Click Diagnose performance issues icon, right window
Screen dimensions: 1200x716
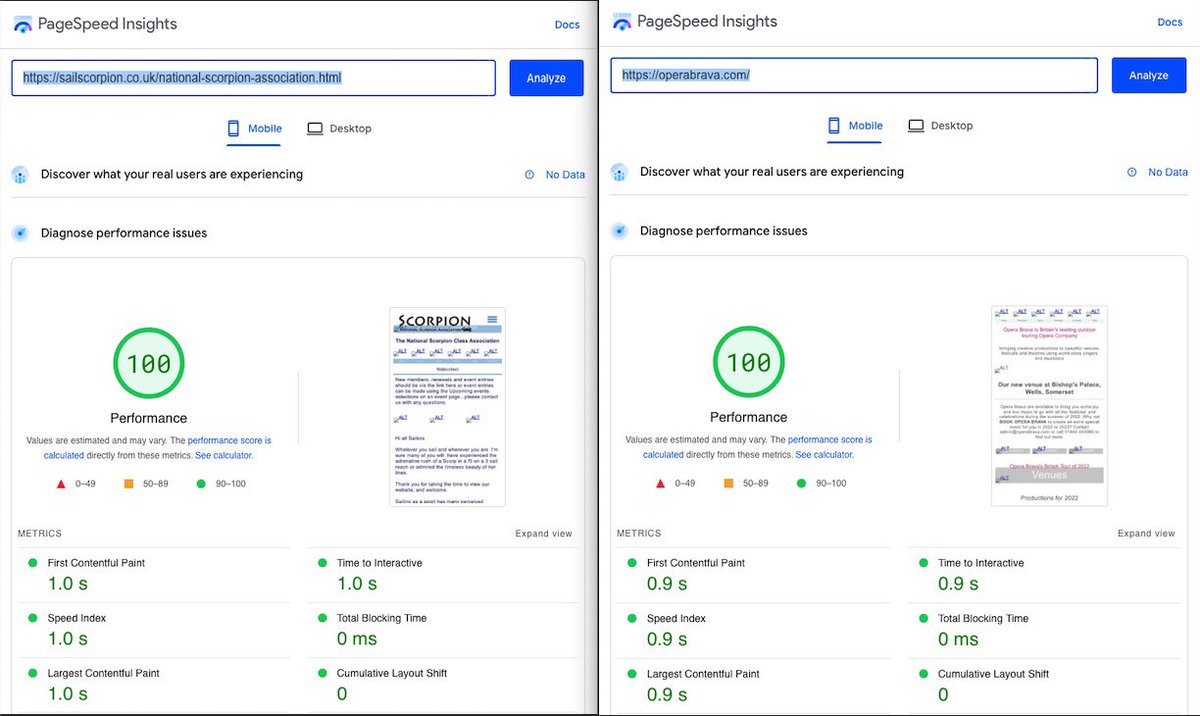pyautogui.click(x=620, y=231)
